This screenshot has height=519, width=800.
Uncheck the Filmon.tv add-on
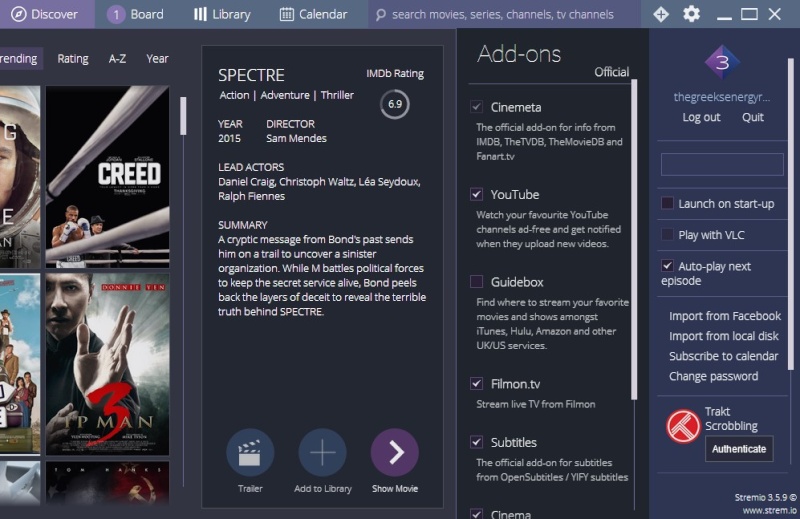[x=477, y=383]
